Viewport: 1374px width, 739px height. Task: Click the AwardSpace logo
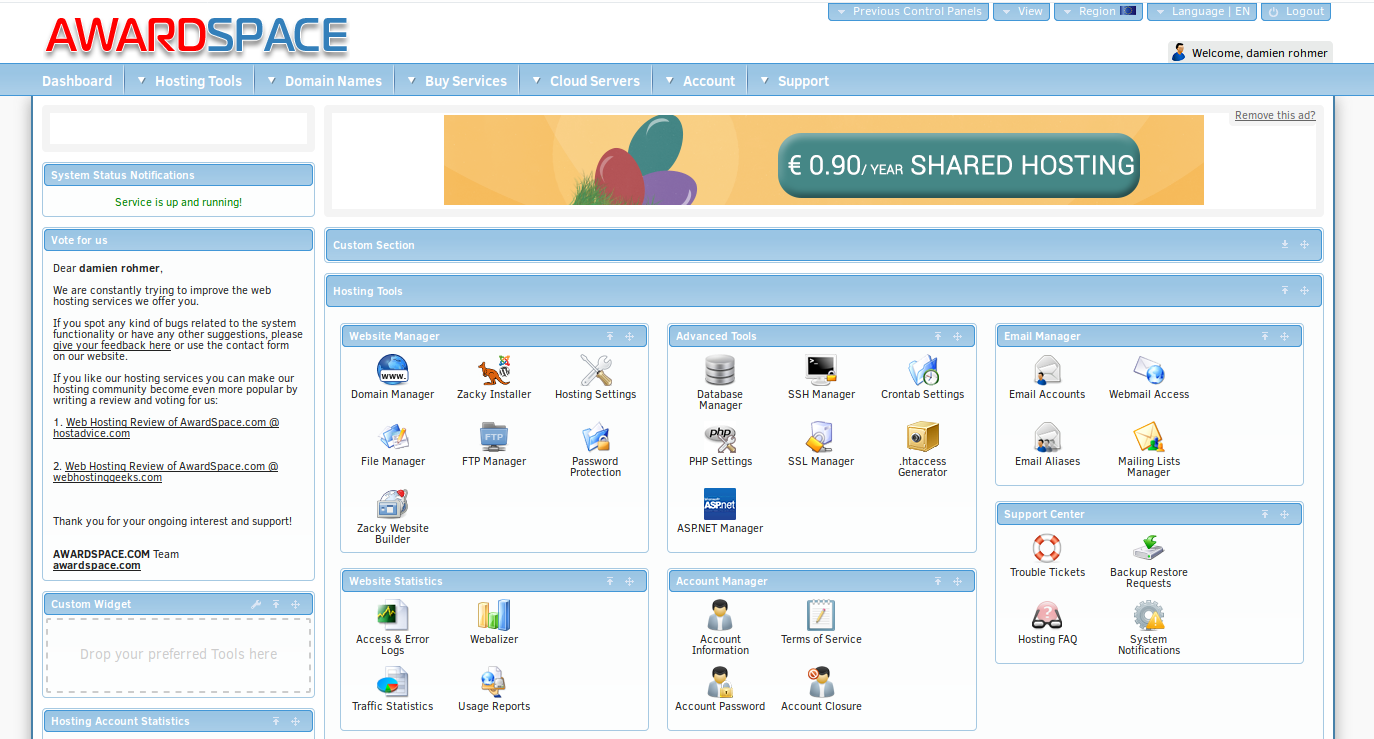coord(197,35)
